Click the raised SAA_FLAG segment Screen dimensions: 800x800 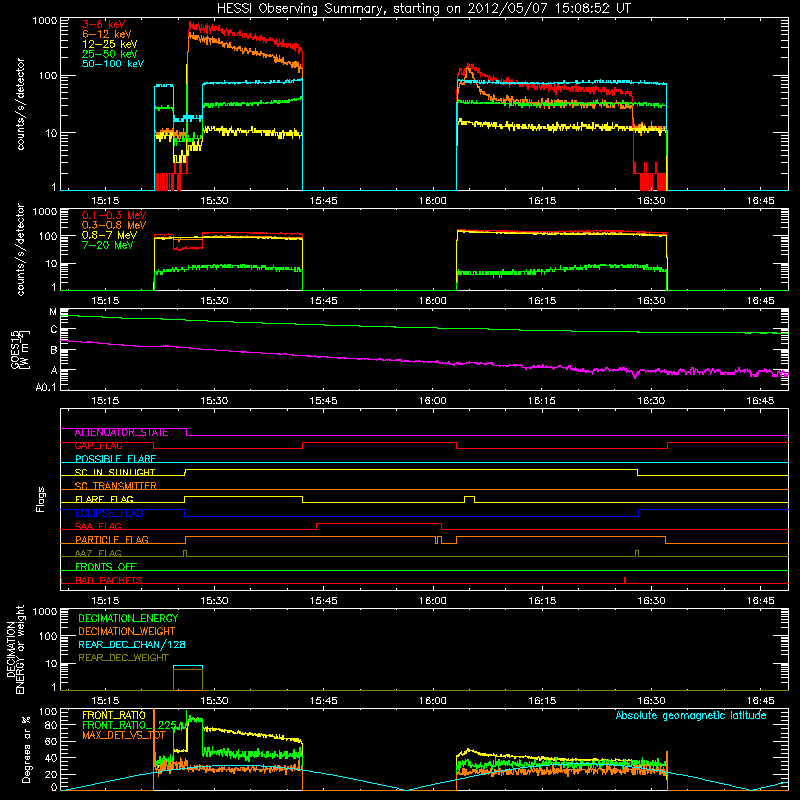coord(379,524)
